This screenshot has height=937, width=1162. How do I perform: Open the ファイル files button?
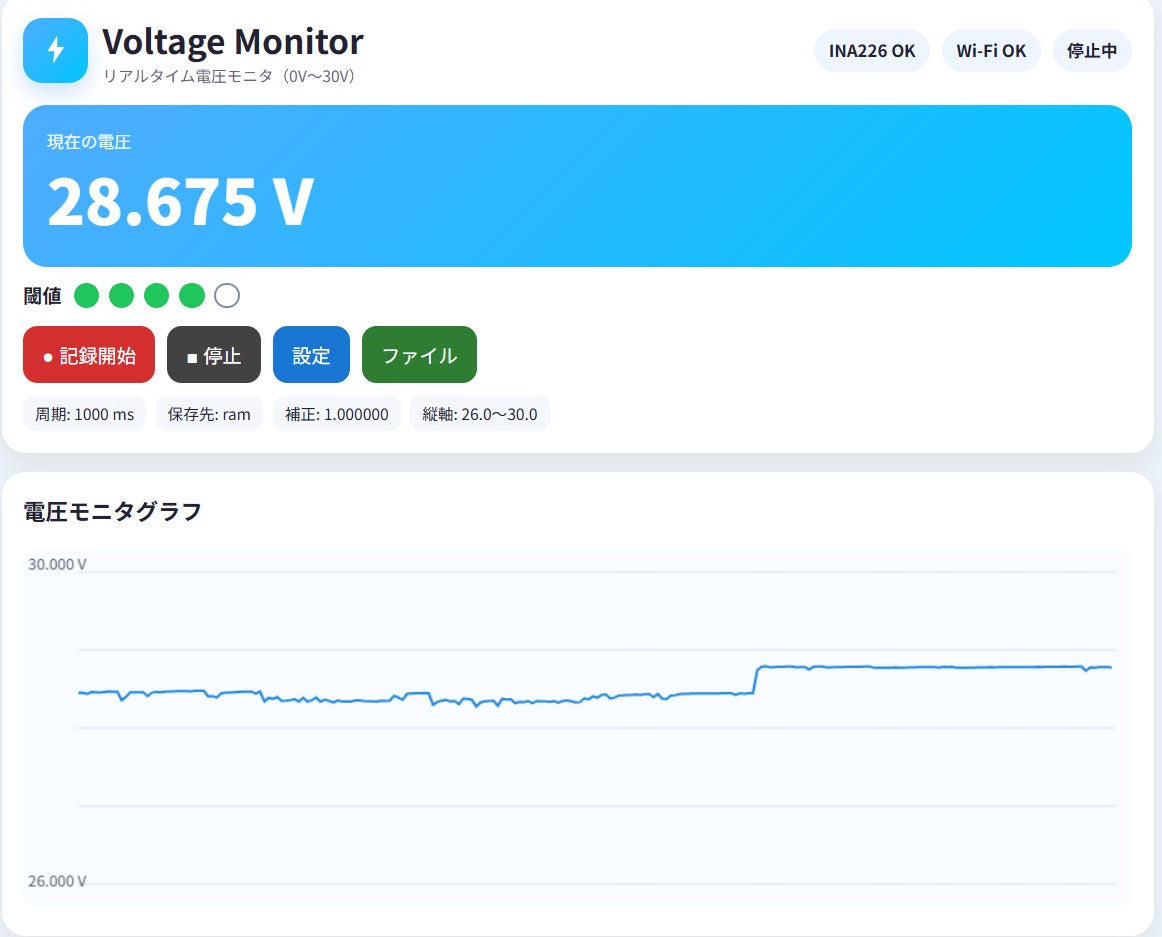click(419, 355)
